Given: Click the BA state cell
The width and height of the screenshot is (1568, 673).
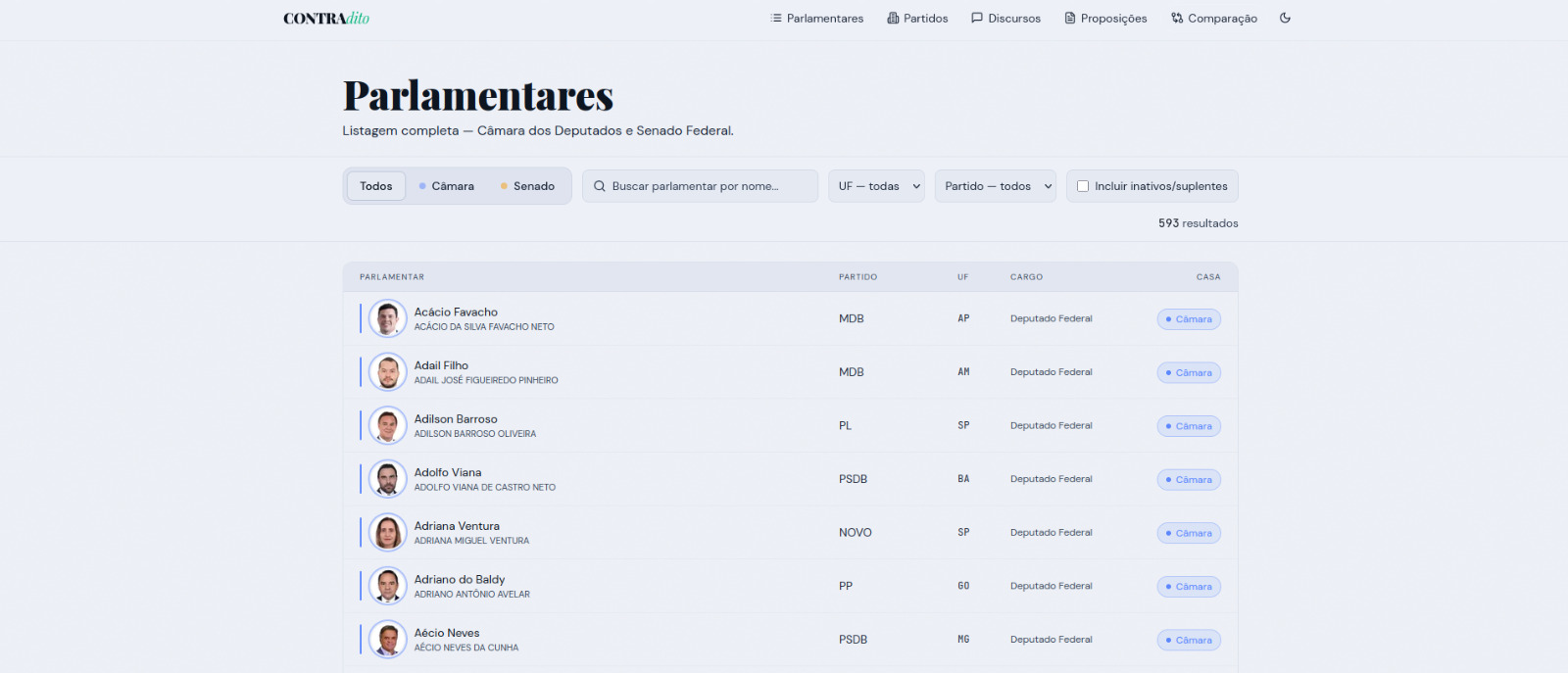Looking at the screenshot, I should pos(963,479).
